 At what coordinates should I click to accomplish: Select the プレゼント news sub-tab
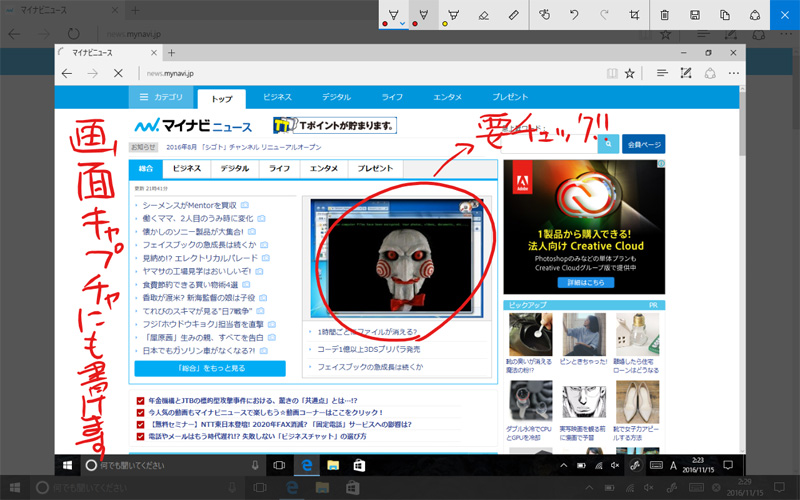tap(375, 168)
